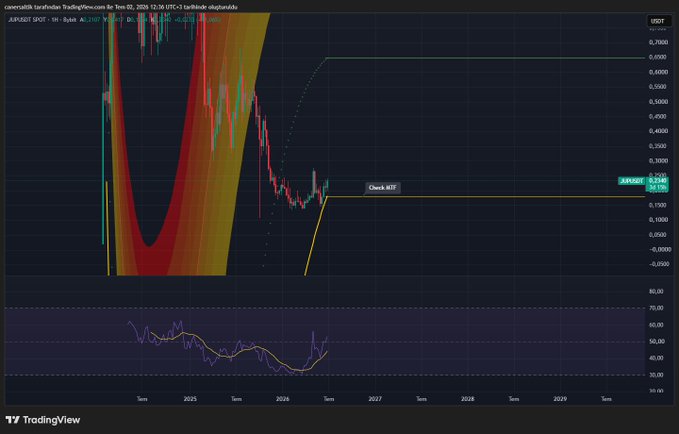This screenshot has width=679, height=434.
Task: Click the 0,6500 price axis label
Action: click(x=658, y=57)
